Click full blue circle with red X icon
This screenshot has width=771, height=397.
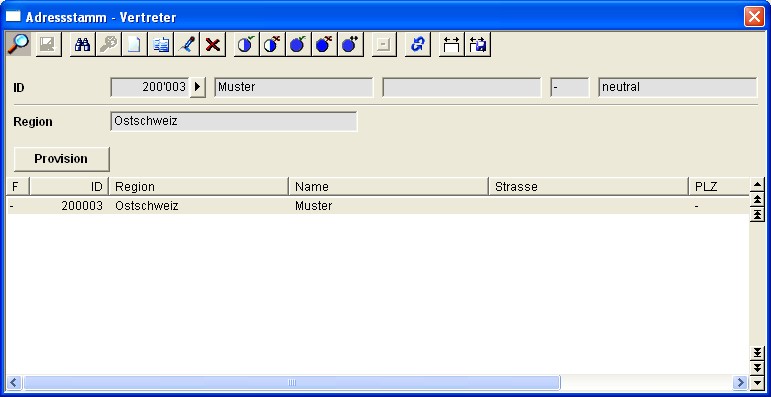tap(325, 45)
